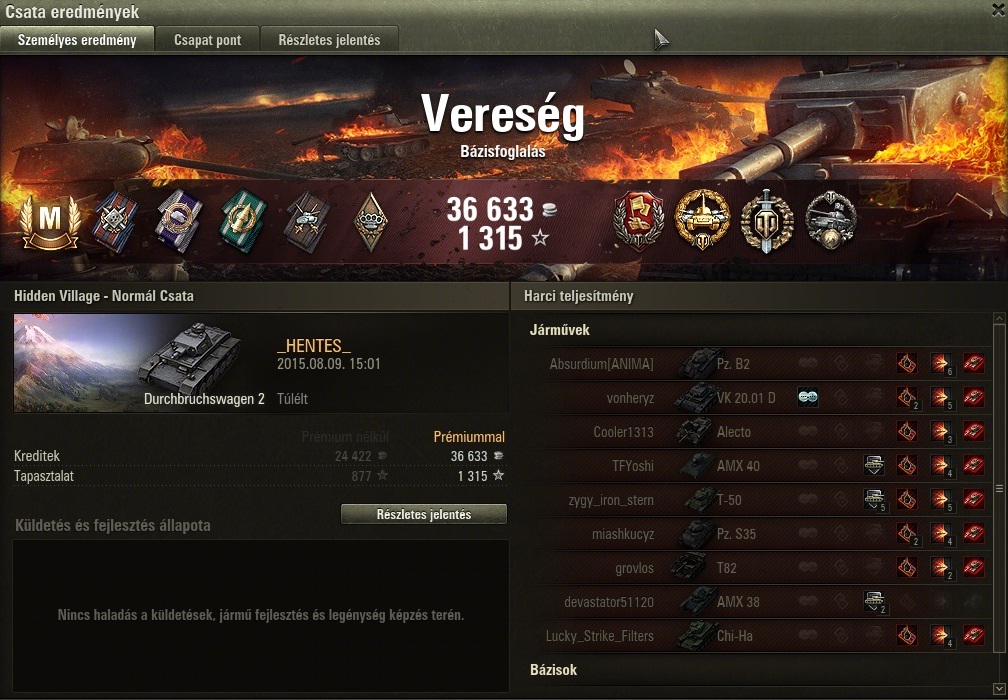
Task: Click the Durchbruchswagen 2 tank thumbnail
Action: coord(189,355)
